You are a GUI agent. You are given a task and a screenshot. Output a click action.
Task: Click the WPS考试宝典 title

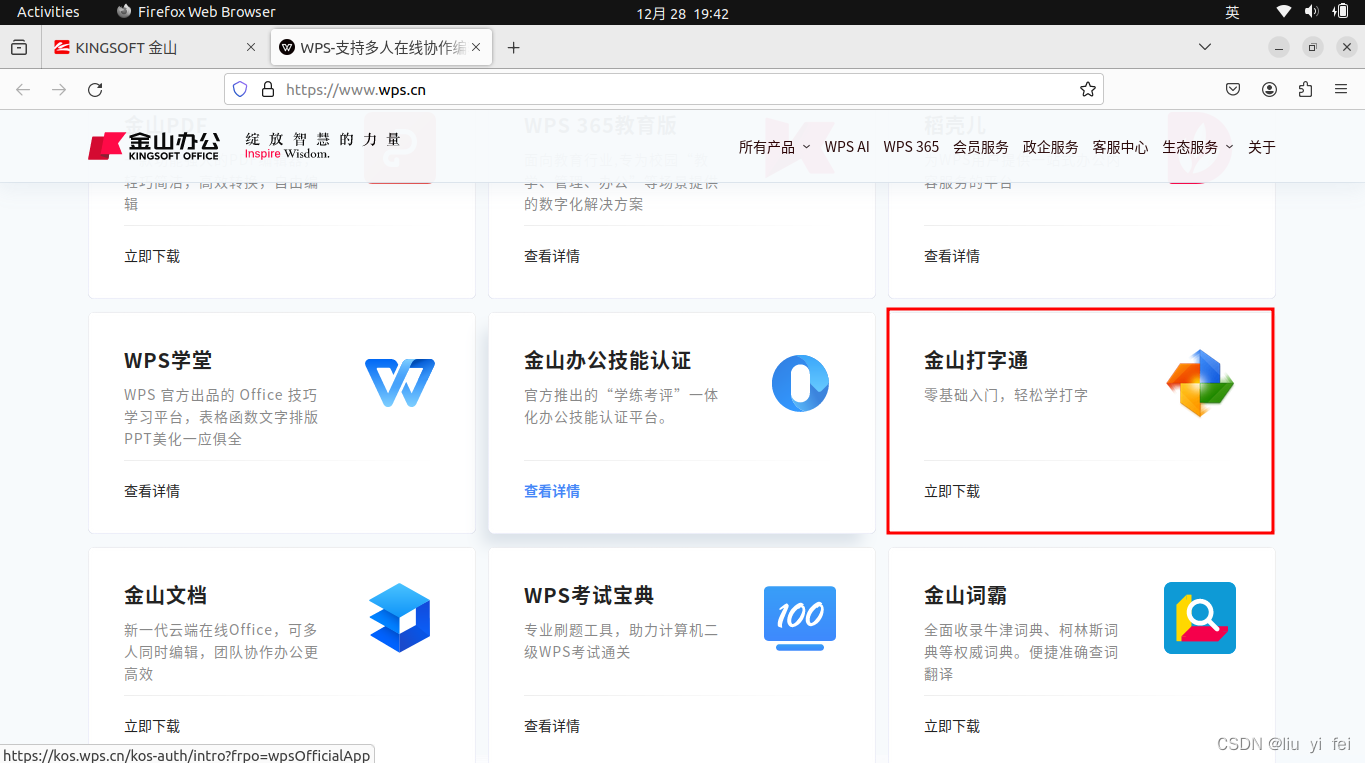pos(589,595)
